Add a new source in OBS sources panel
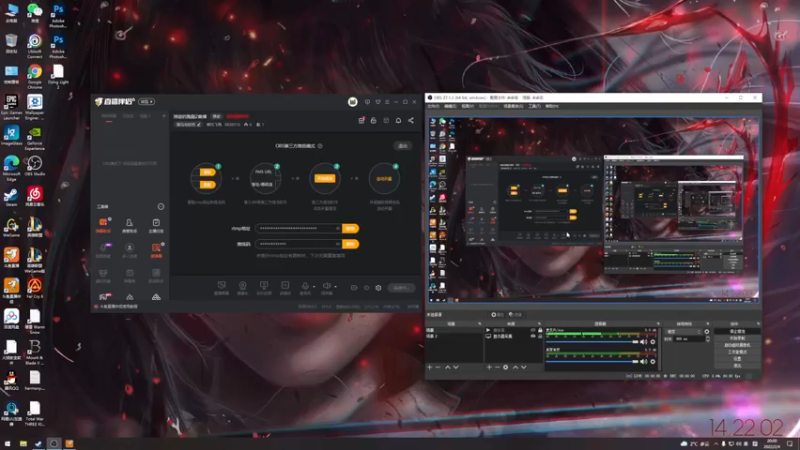The width and height of the screenshot is (800, 450). [489, 367]
